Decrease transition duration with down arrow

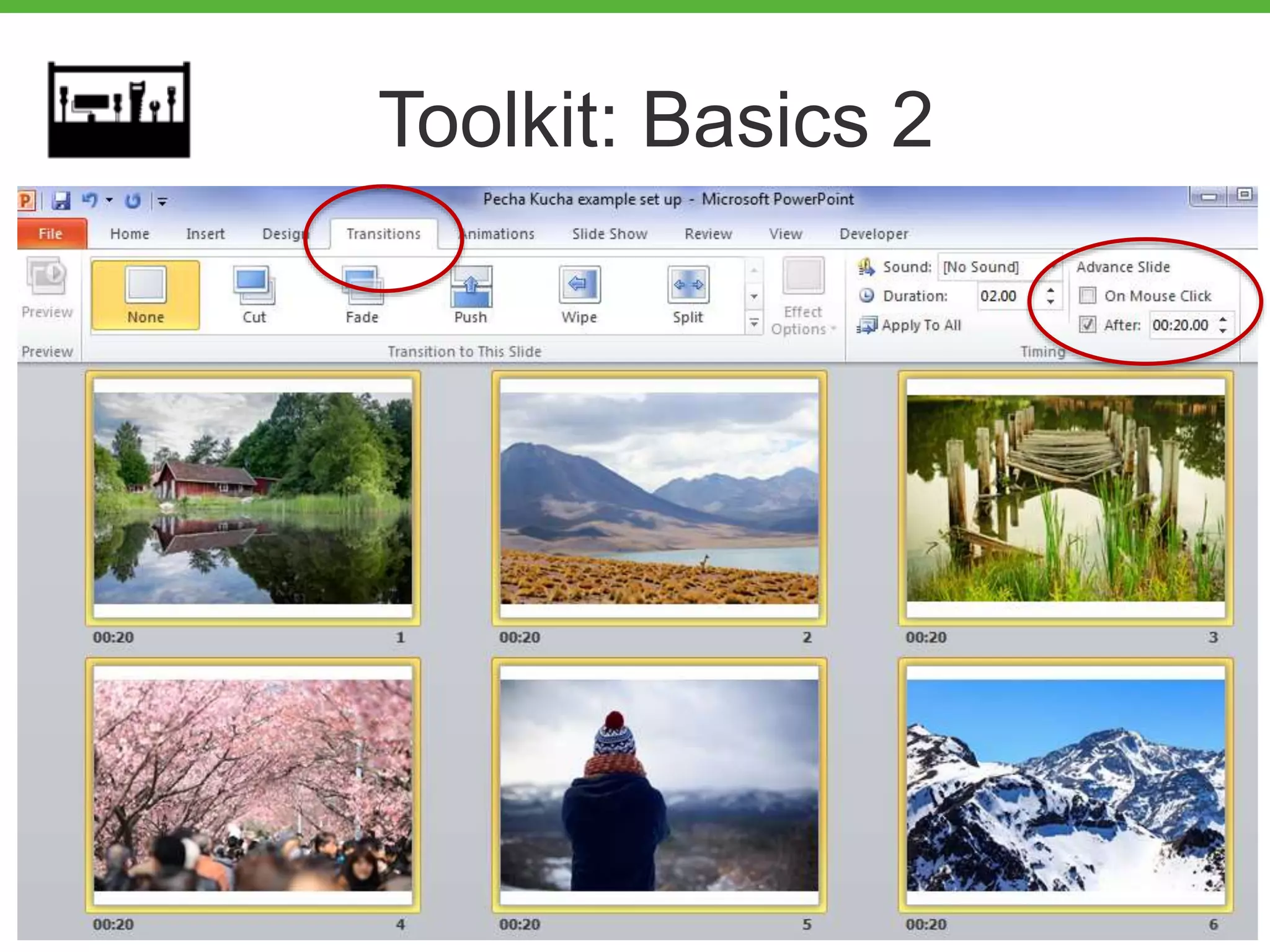click(1050, 302)
